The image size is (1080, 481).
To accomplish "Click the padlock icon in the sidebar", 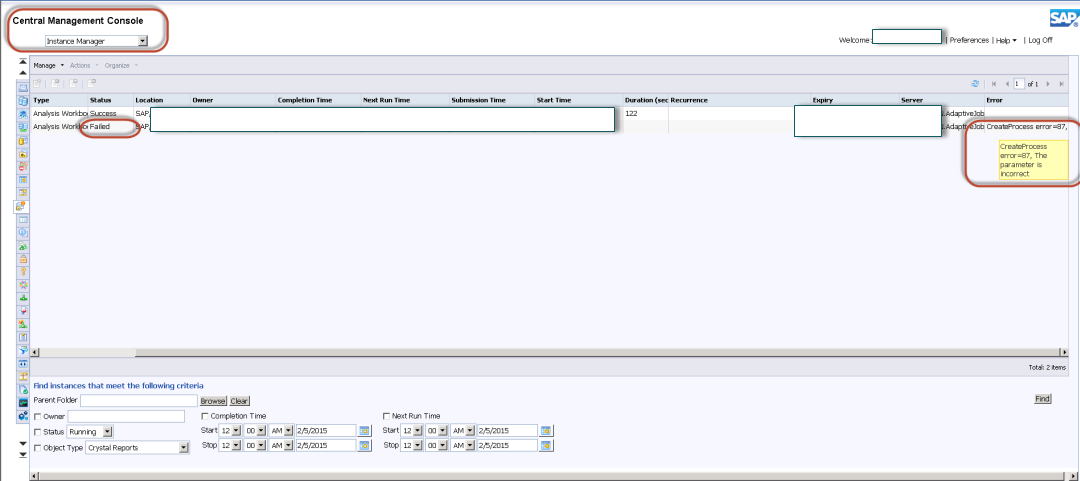I will [x=23, y=259].
